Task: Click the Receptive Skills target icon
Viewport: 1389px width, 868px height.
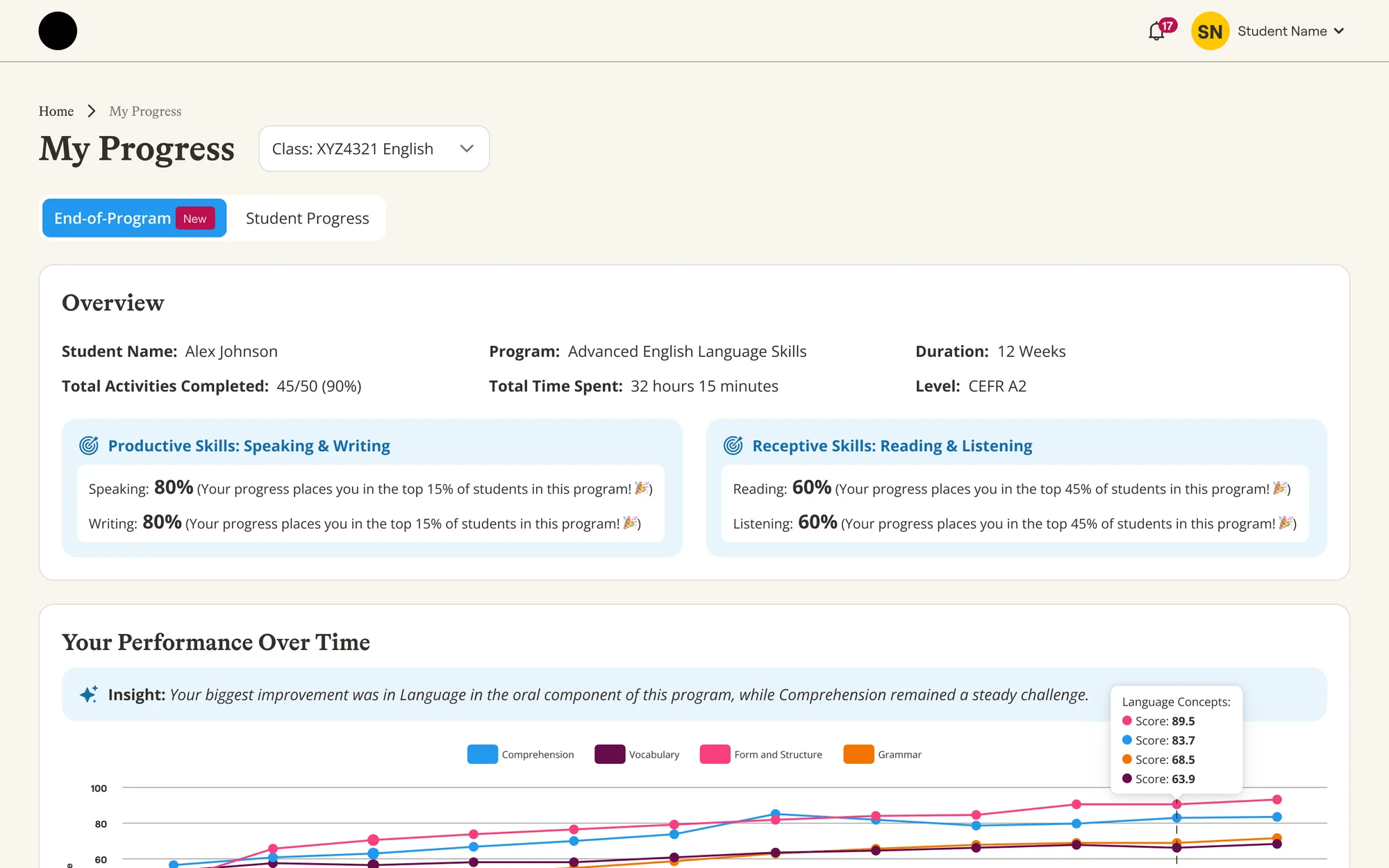Action: pyautogui.click(x=733, y=445)
